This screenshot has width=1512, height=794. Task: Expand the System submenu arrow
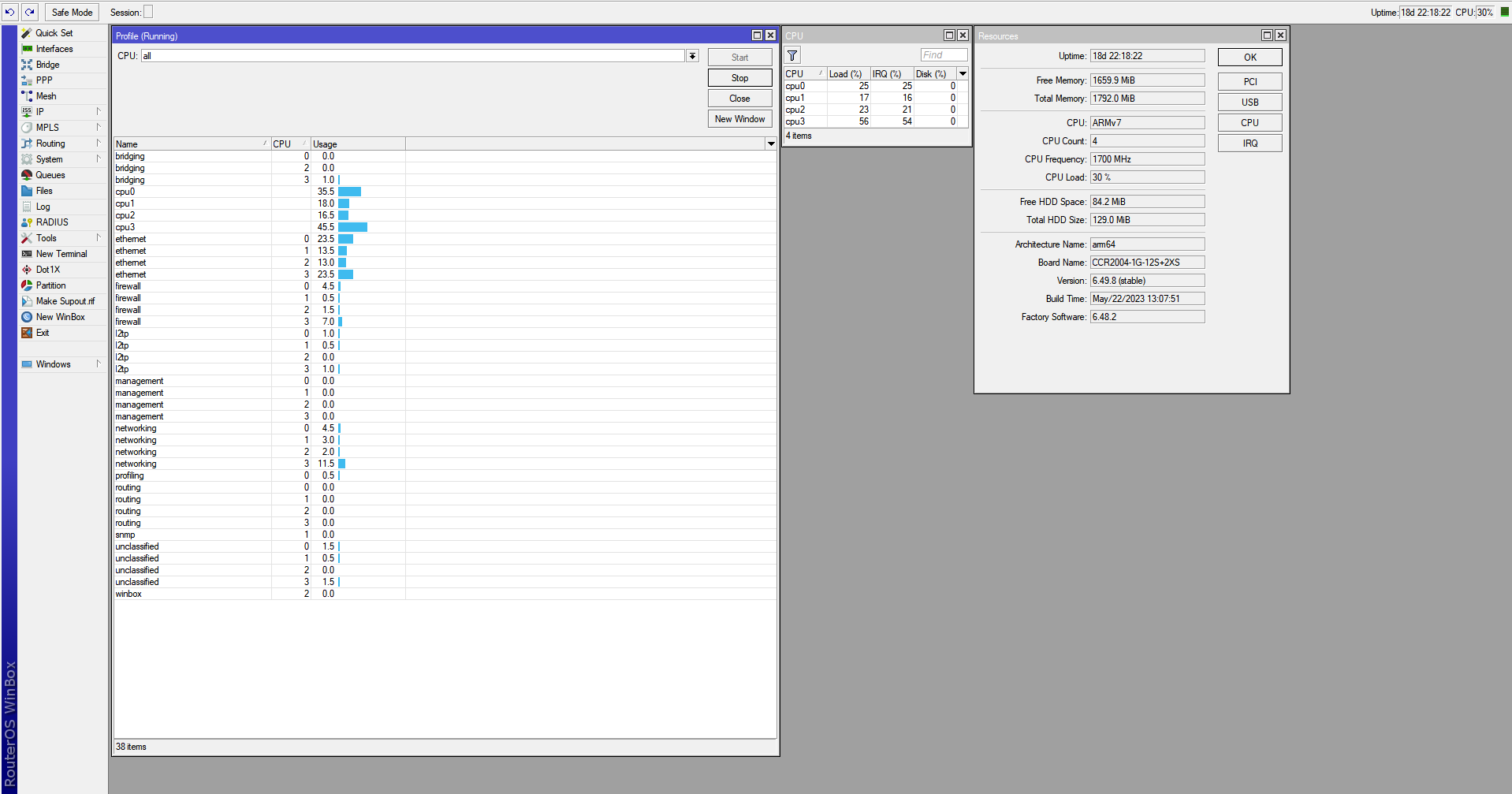99,158
